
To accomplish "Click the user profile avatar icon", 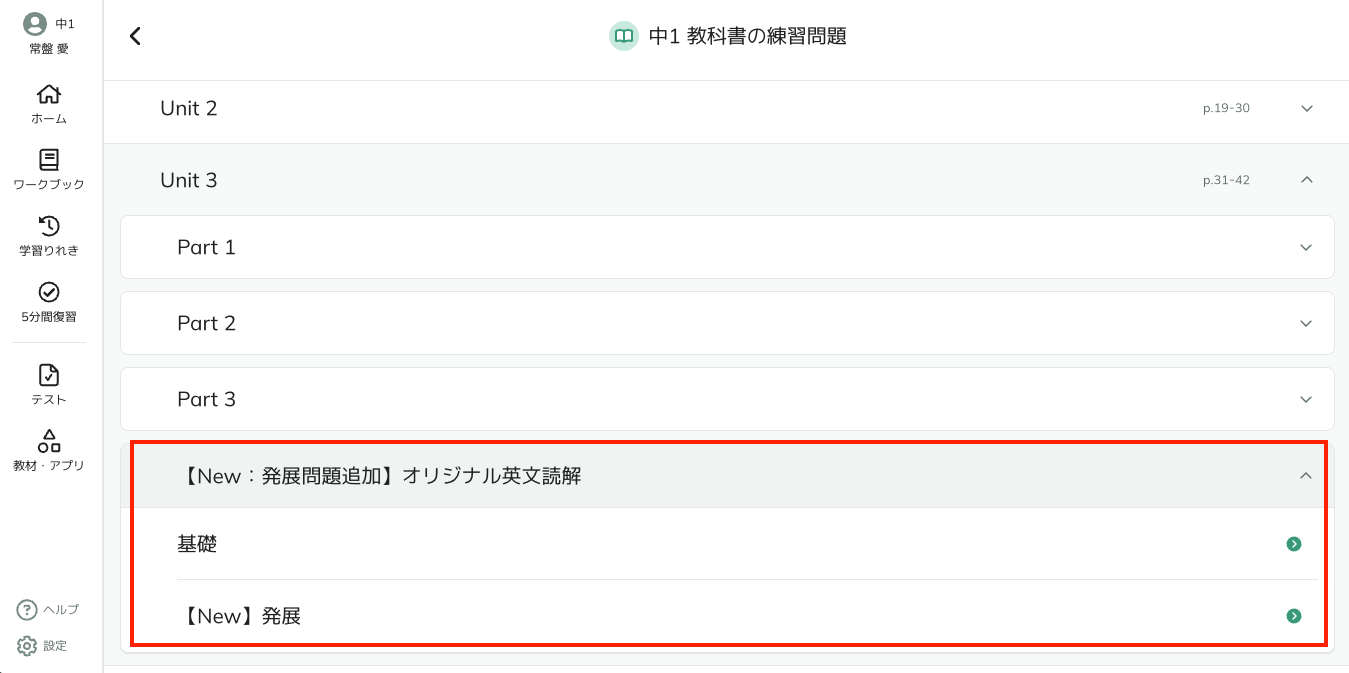I will point(35,24).
